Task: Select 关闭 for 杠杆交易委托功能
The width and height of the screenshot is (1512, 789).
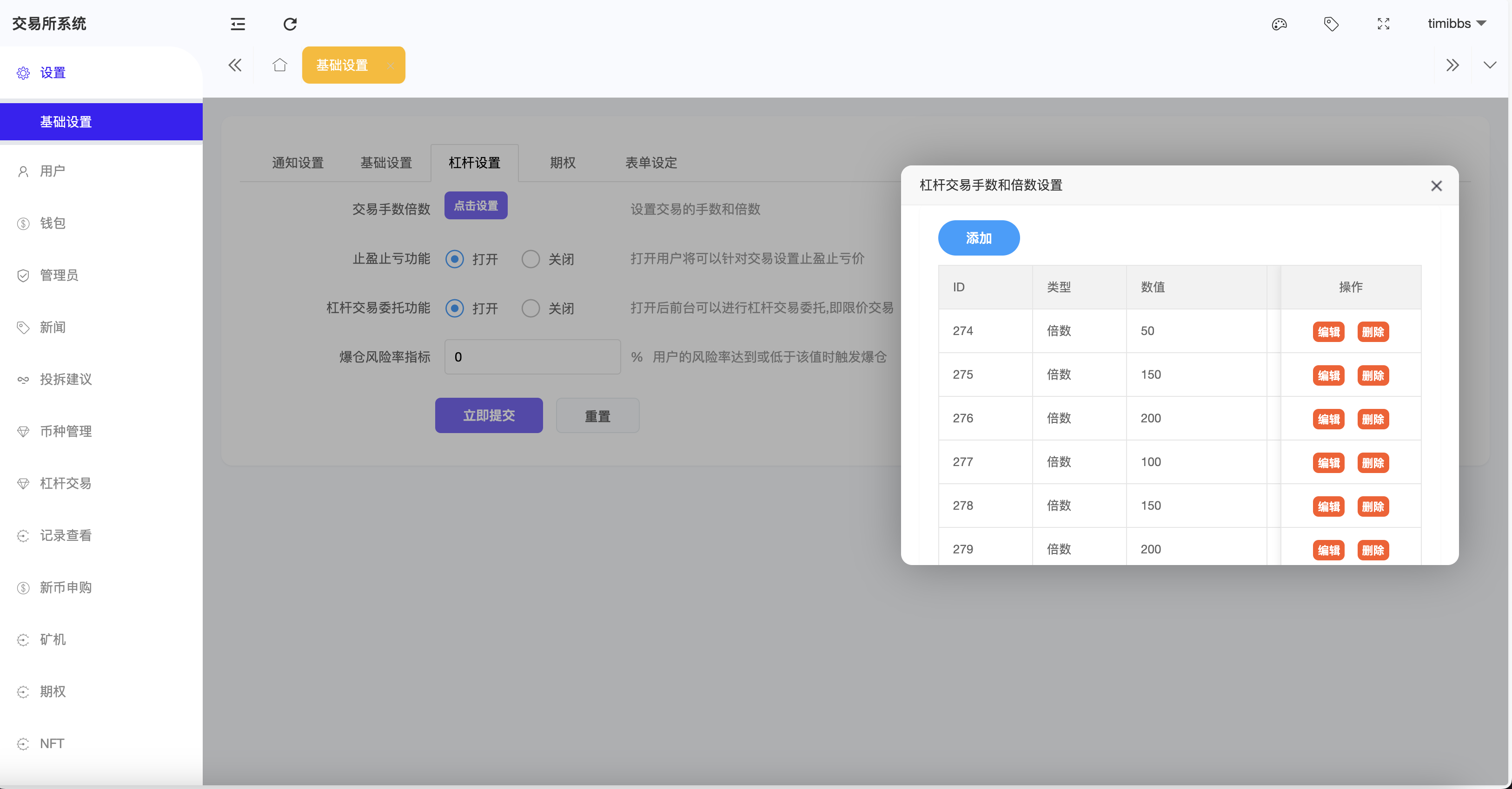Action: pos(530,308)
